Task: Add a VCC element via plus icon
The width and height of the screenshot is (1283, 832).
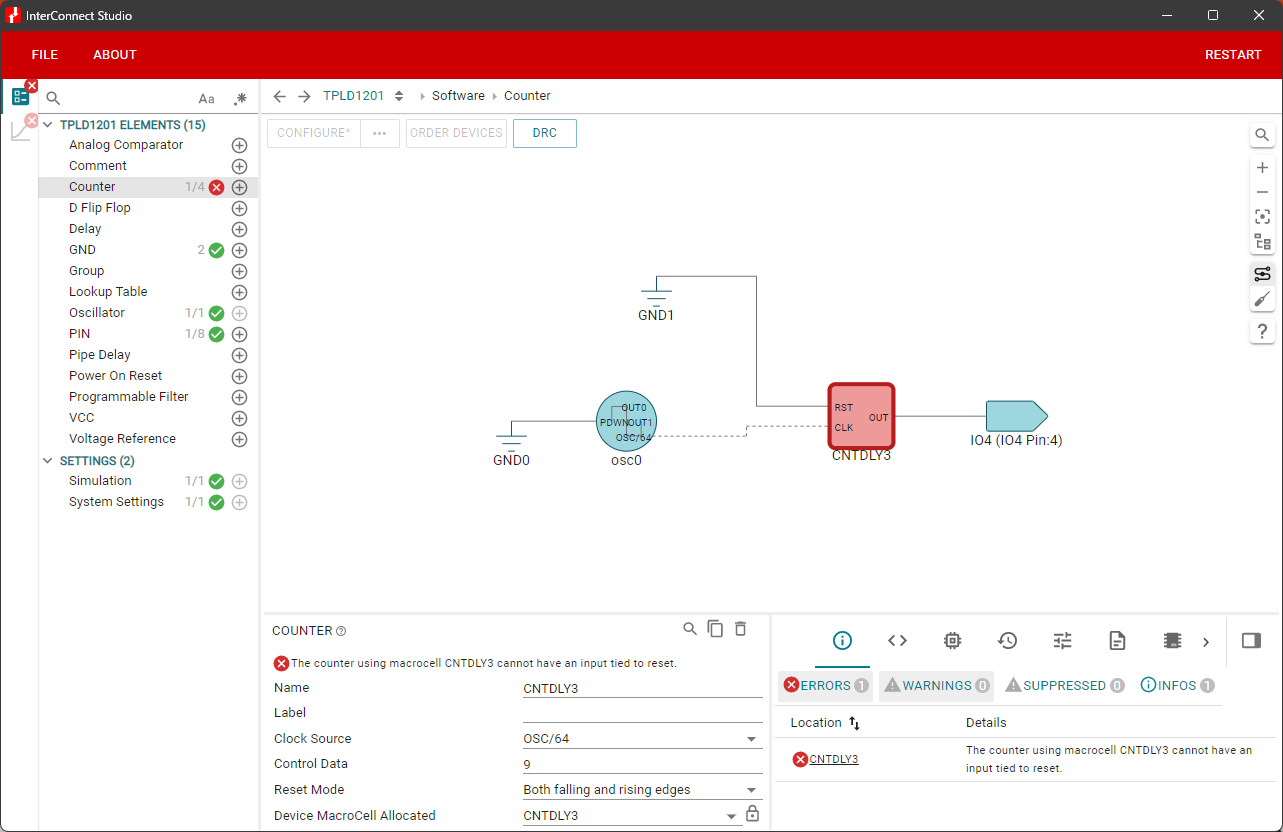Action: (239, 418)
